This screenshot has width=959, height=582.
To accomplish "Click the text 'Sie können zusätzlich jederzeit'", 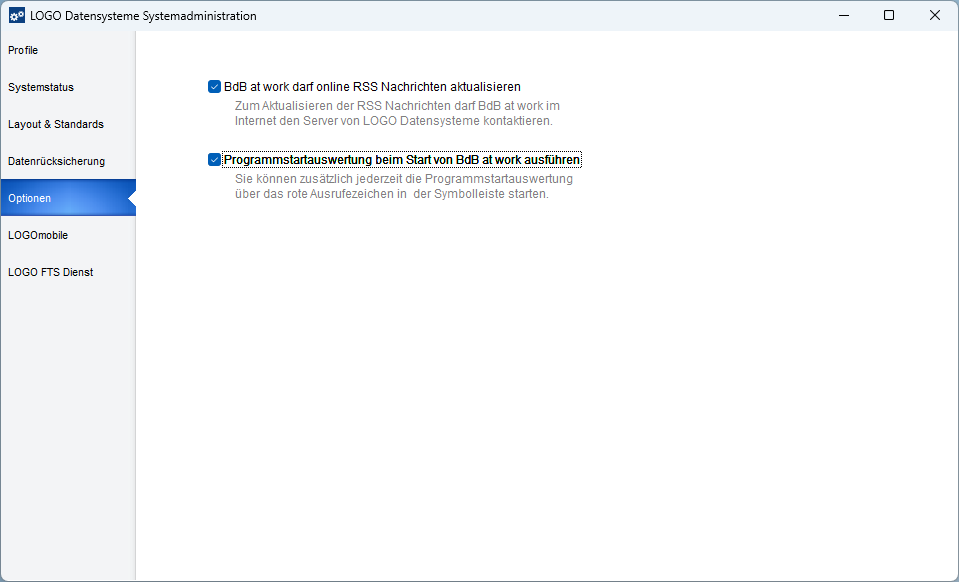I will coord(318,179).
